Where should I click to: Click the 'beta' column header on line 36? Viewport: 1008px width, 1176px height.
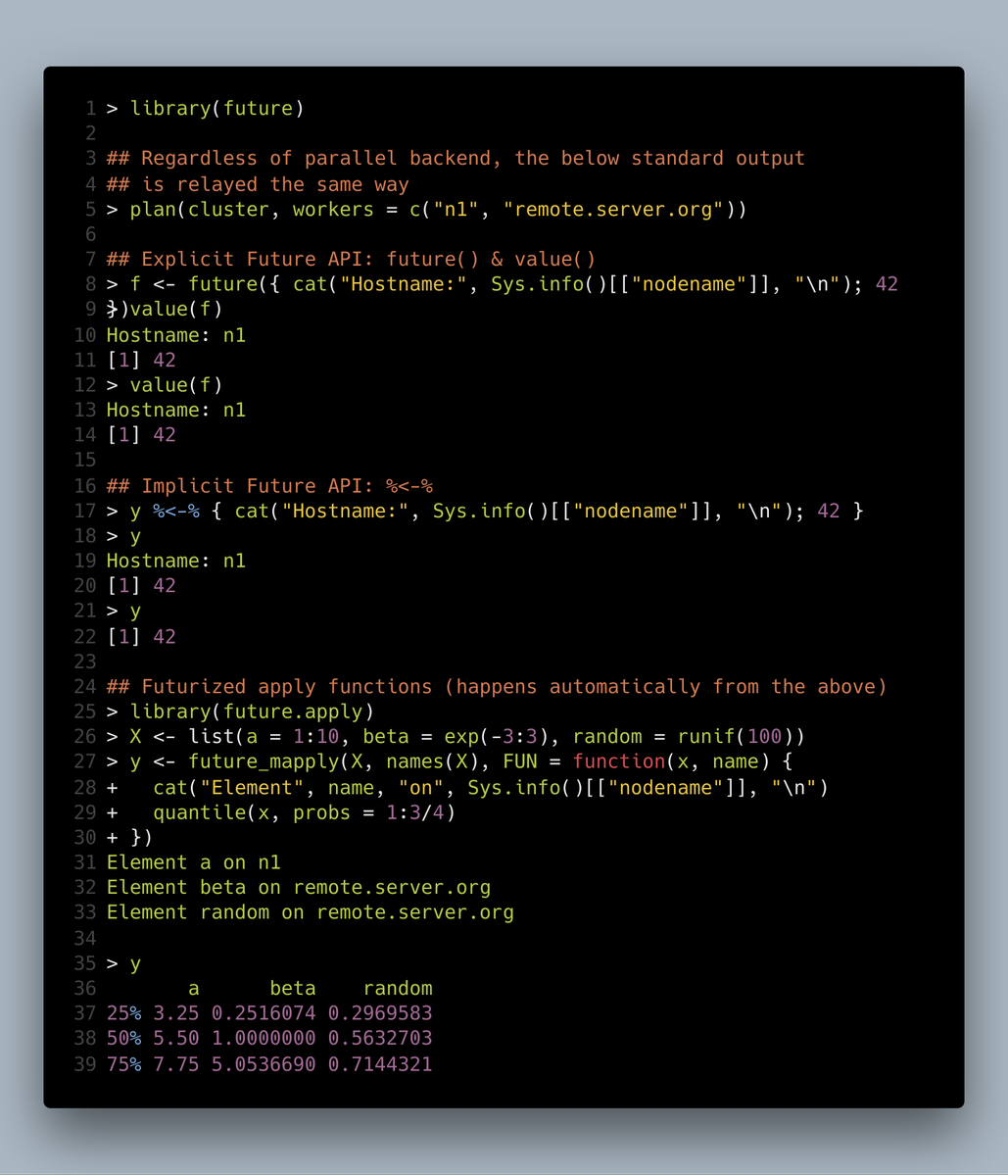pyautogui.click(x=293, y=988)
